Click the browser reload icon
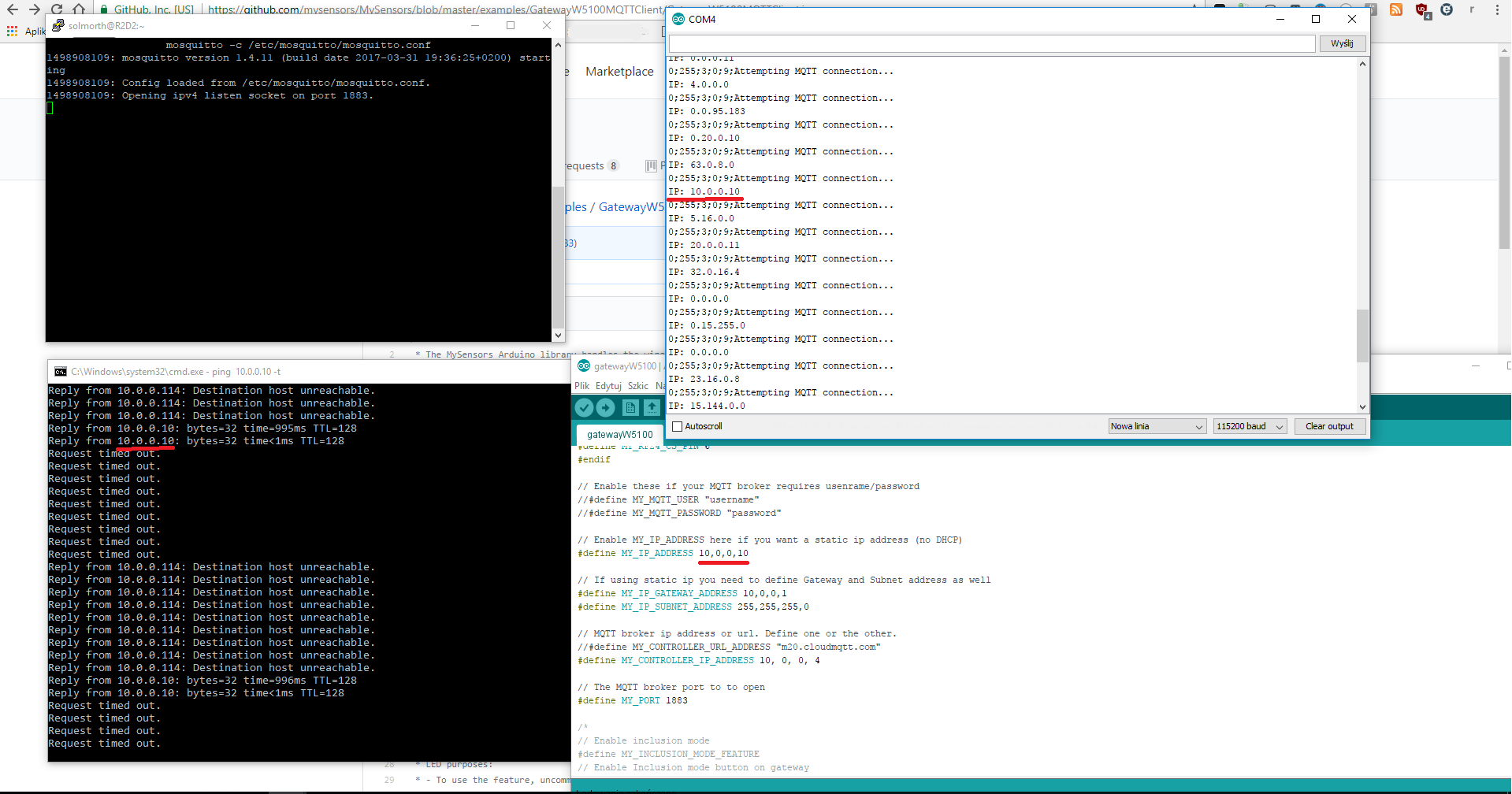The width and height of the screenshot is (1512, 794). tap(57, 9)
